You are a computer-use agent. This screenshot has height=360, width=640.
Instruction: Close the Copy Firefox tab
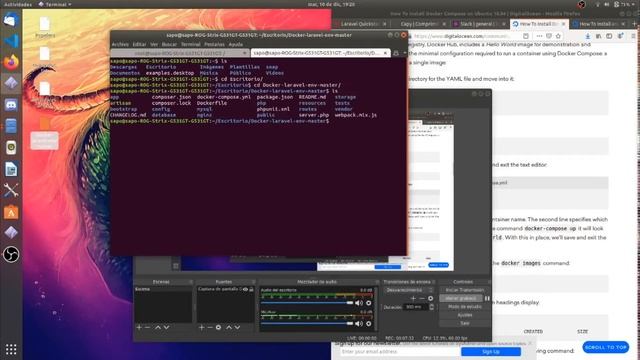(x=444, y=24)
